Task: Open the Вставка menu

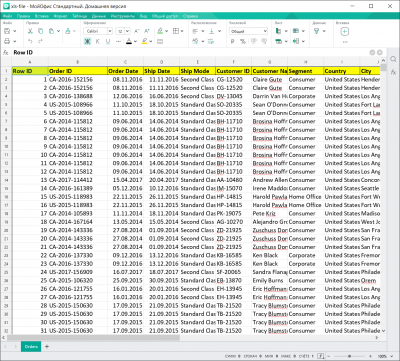Action: coord(42,16)
